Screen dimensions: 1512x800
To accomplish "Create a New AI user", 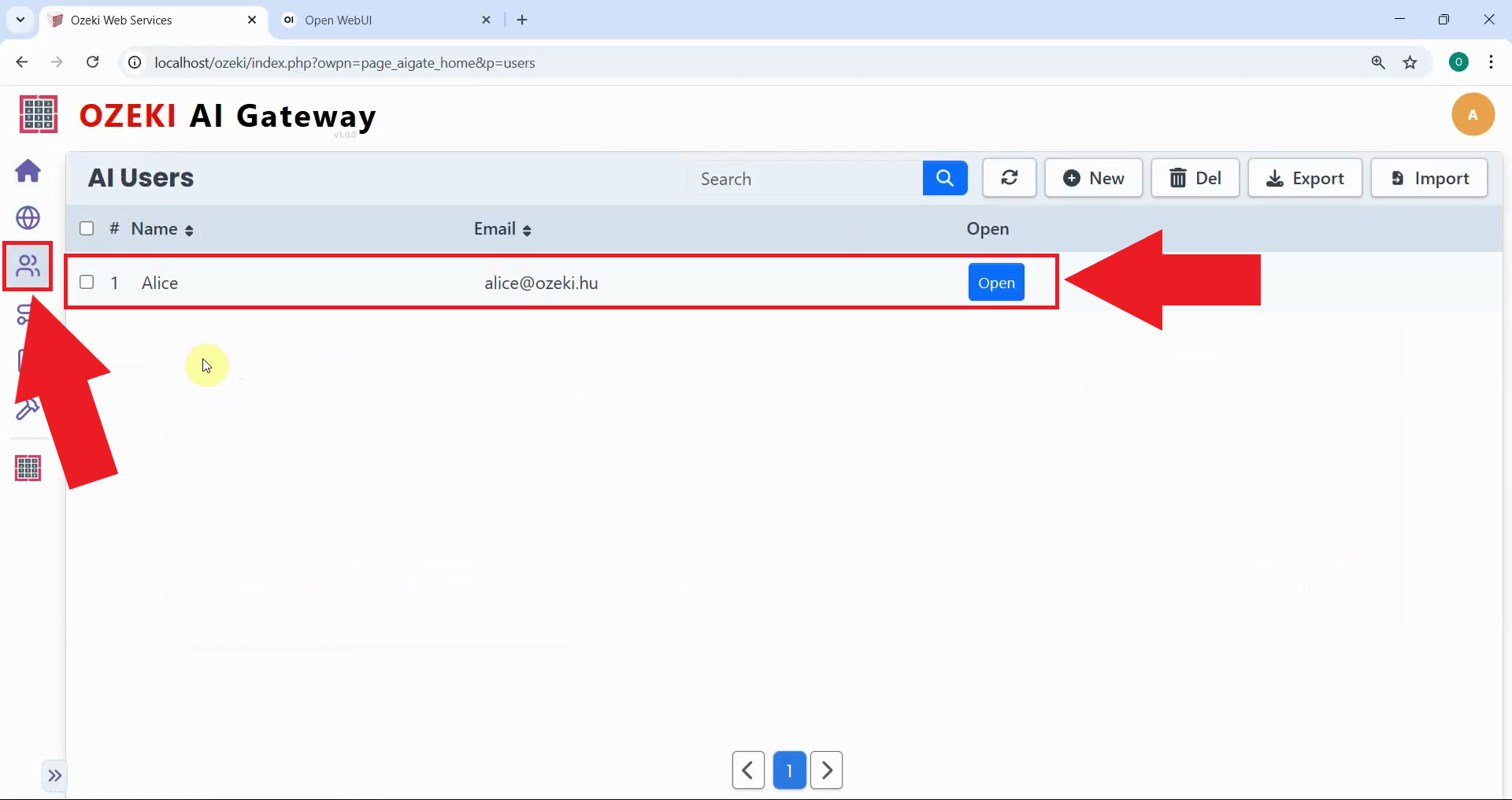I will [1093, 179].
